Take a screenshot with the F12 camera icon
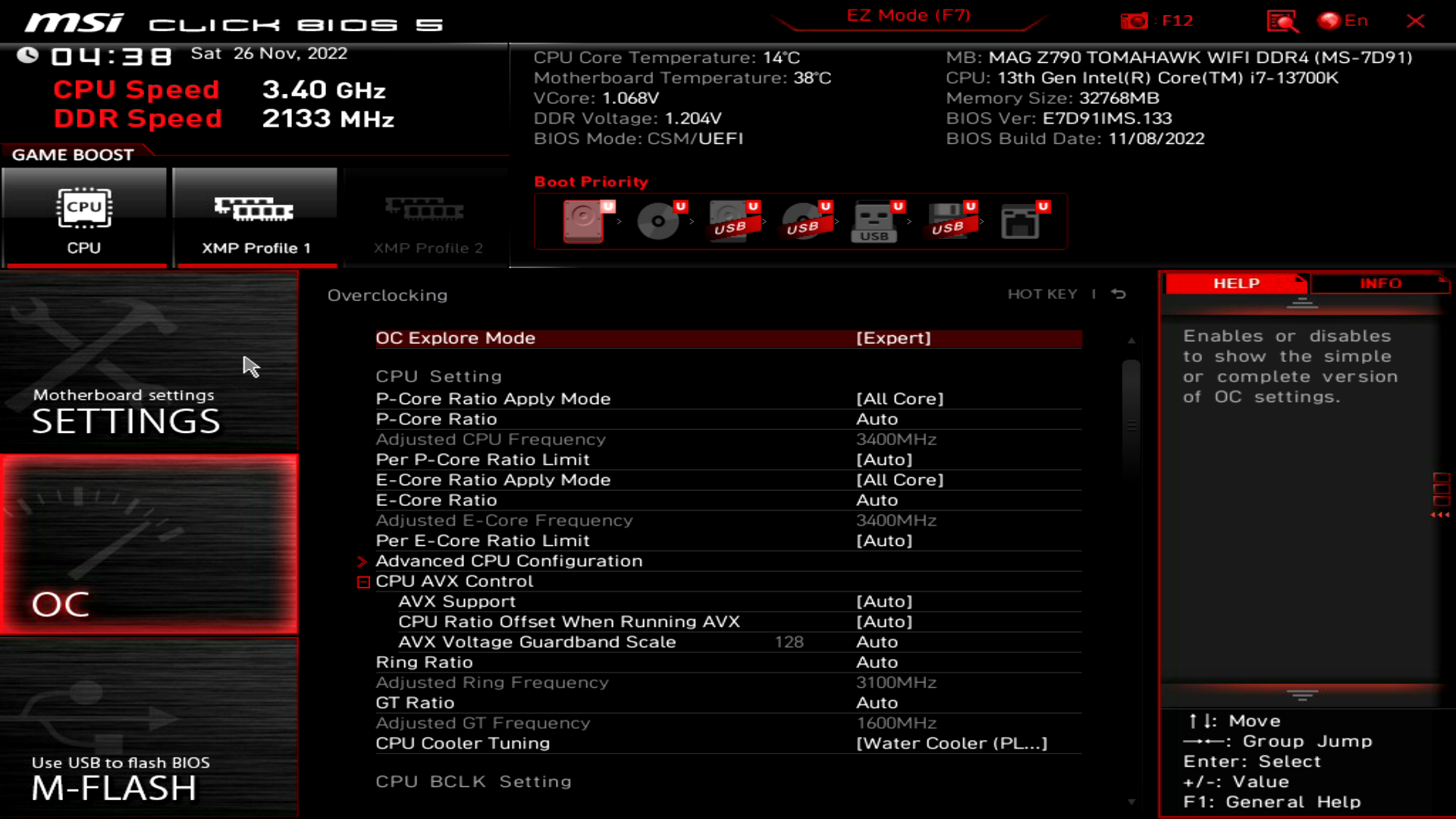 coord(1134,21)
